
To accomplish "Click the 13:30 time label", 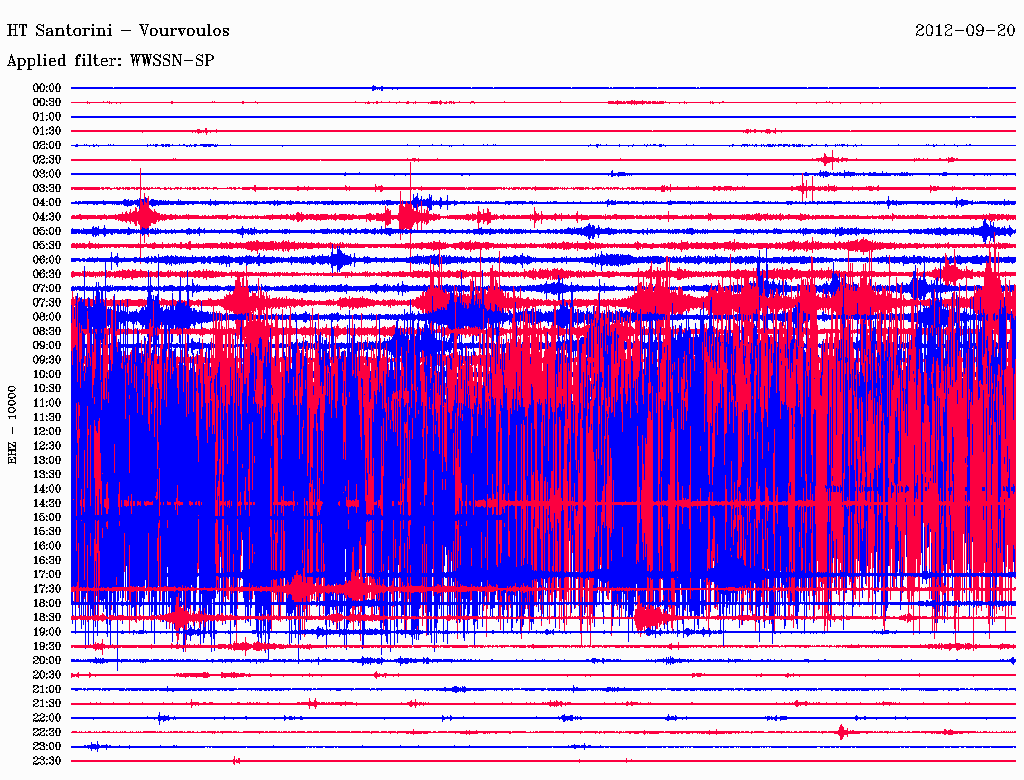I will [x=47, y=474].
